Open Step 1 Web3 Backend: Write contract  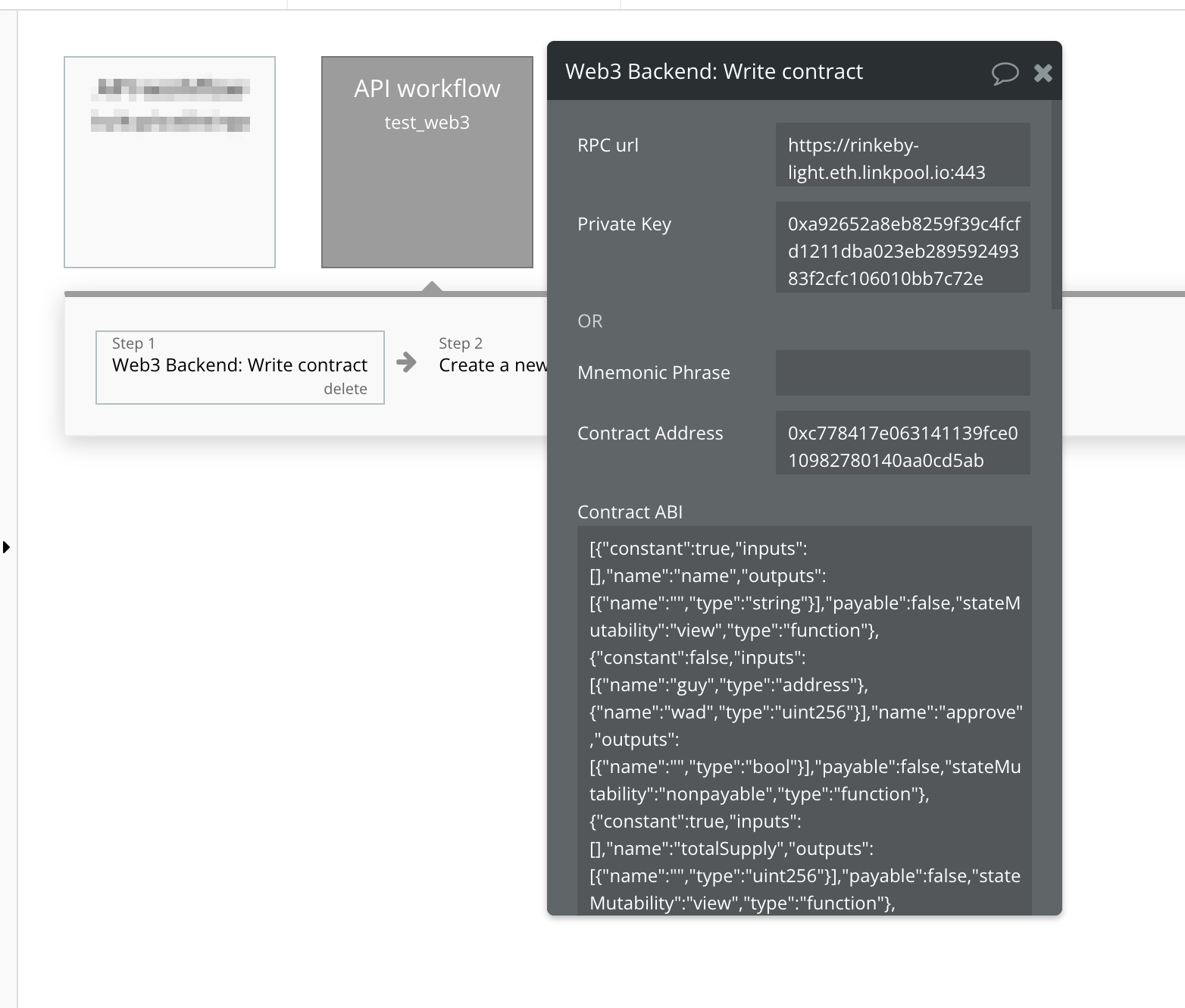(x=240, y=365)
